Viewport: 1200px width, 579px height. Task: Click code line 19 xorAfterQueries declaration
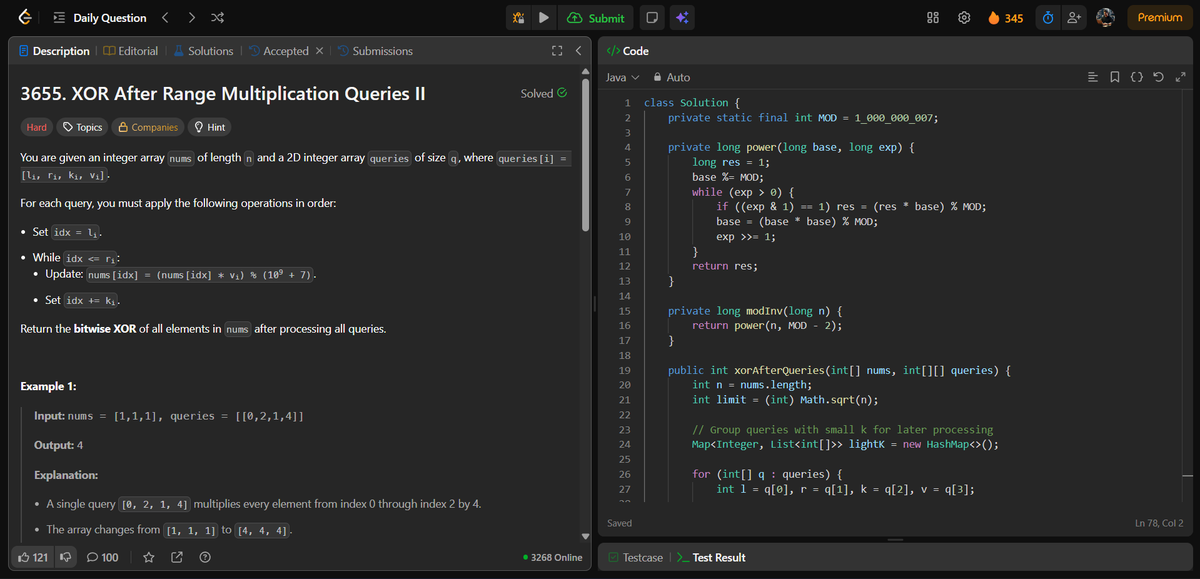841,370
